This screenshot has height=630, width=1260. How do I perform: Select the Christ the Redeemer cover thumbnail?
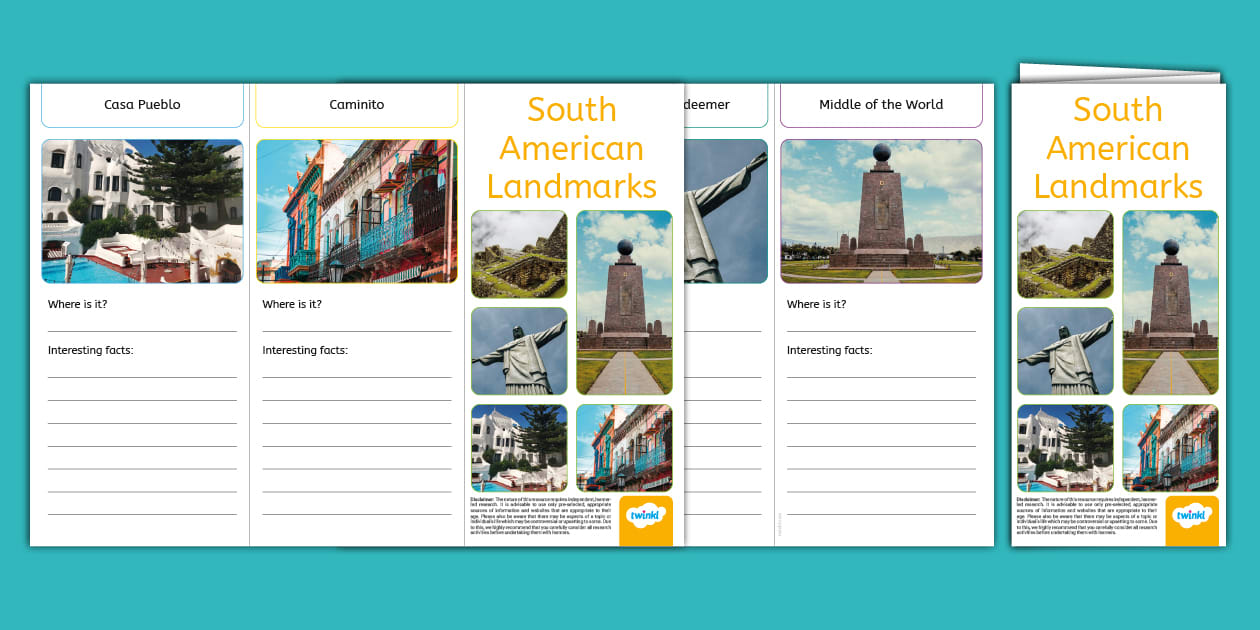(x=1065, y=350)
